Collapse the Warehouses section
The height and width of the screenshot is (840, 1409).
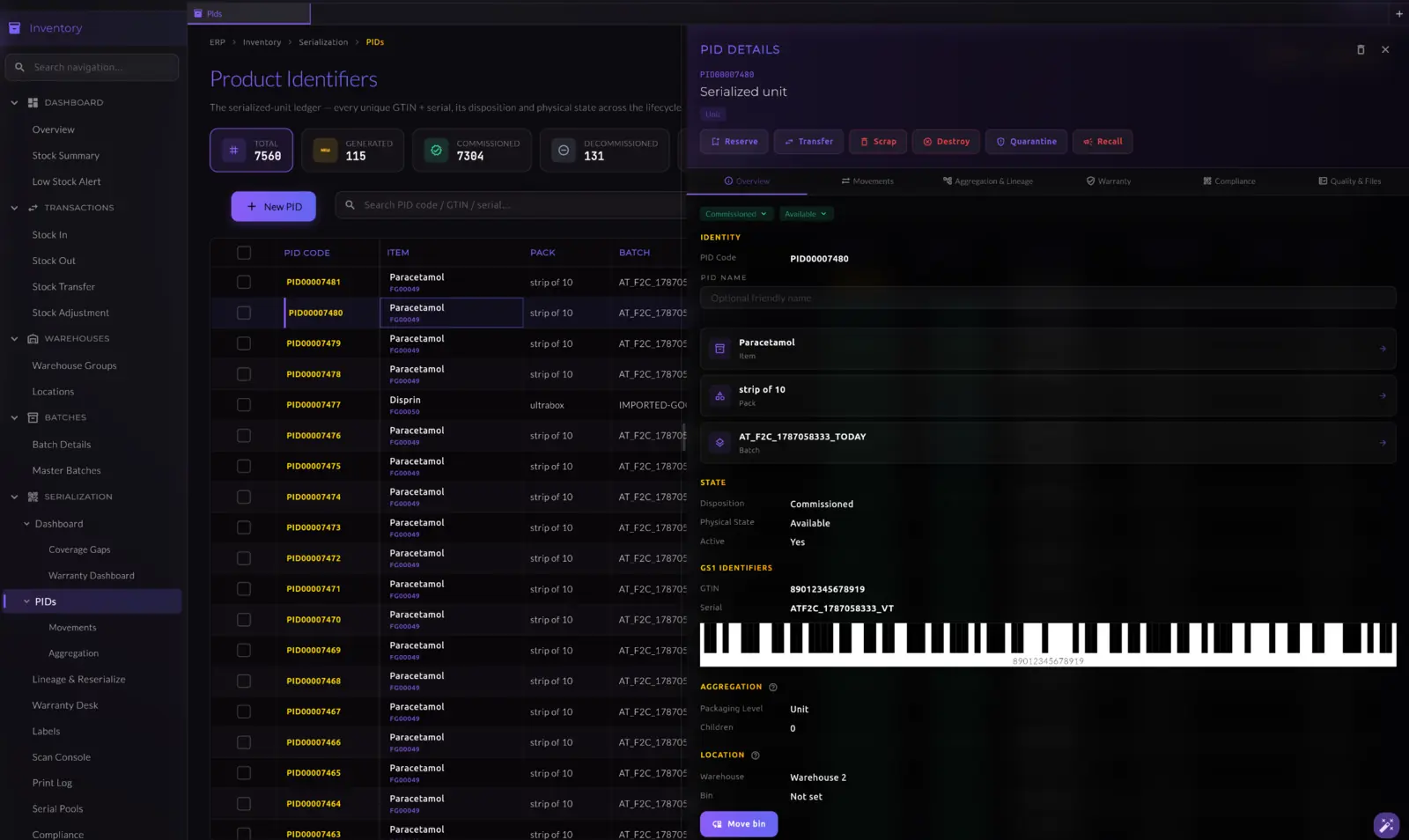coord(14,339)
